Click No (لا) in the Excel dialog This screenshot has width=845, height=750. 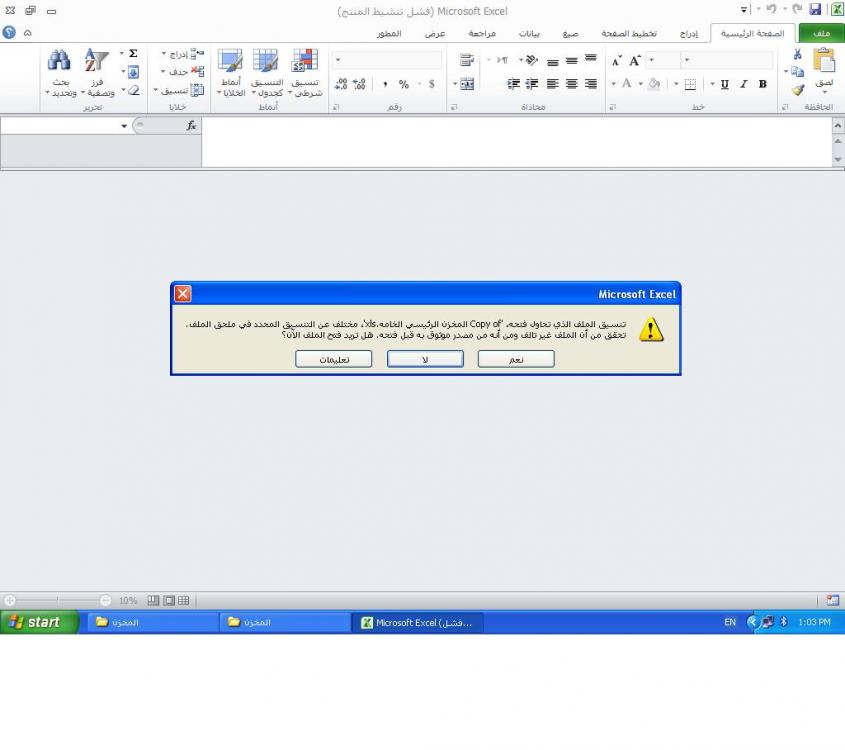point(425,359)
